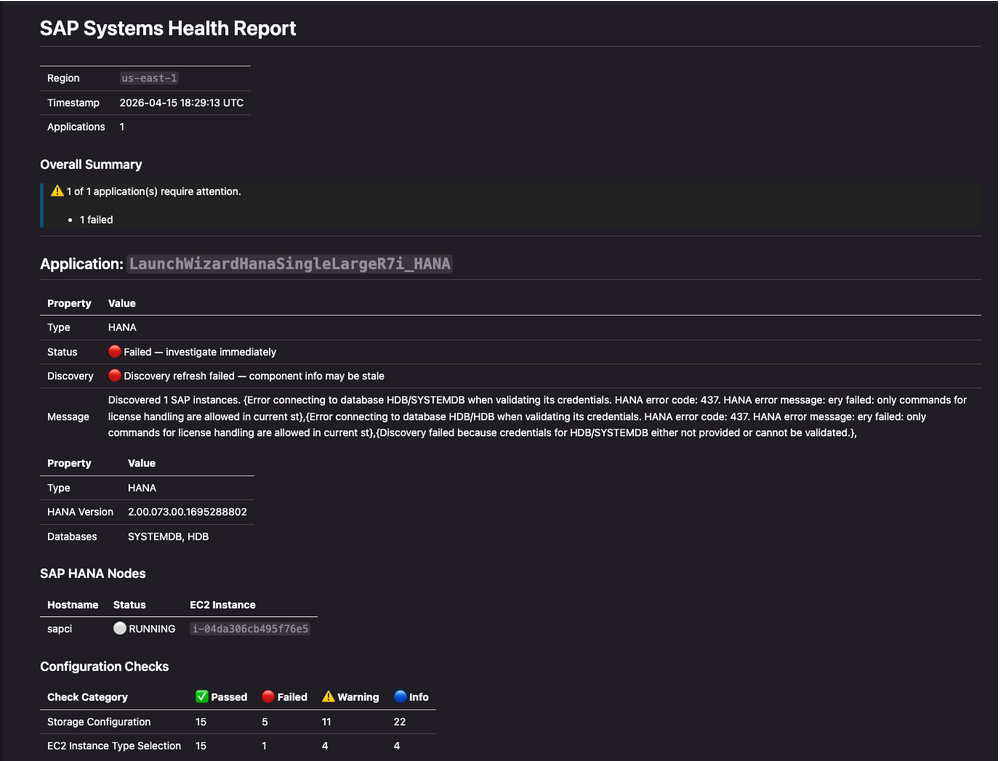Select the Databases value 'SYSTEMDB, HDB'

168,537
